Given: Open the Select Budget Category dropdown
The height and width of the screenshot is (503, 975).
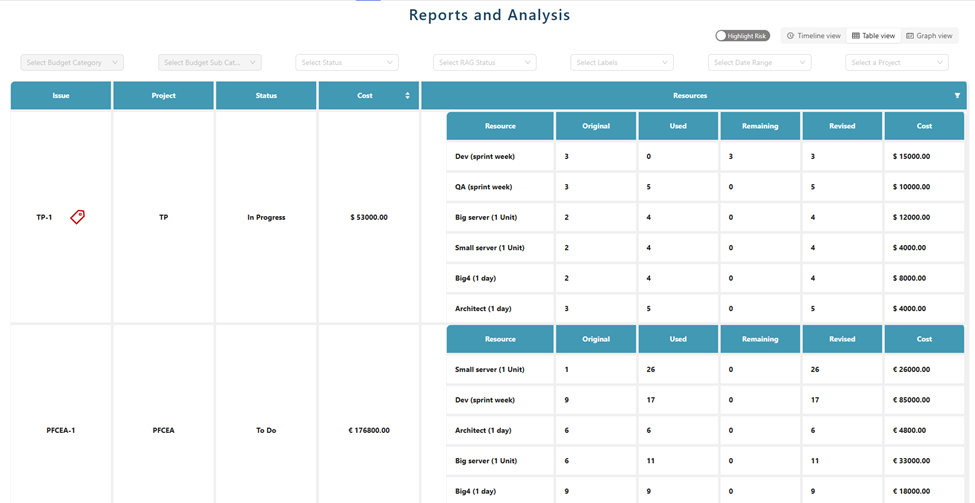Looking at the screenshot, I should pos(72,63).
